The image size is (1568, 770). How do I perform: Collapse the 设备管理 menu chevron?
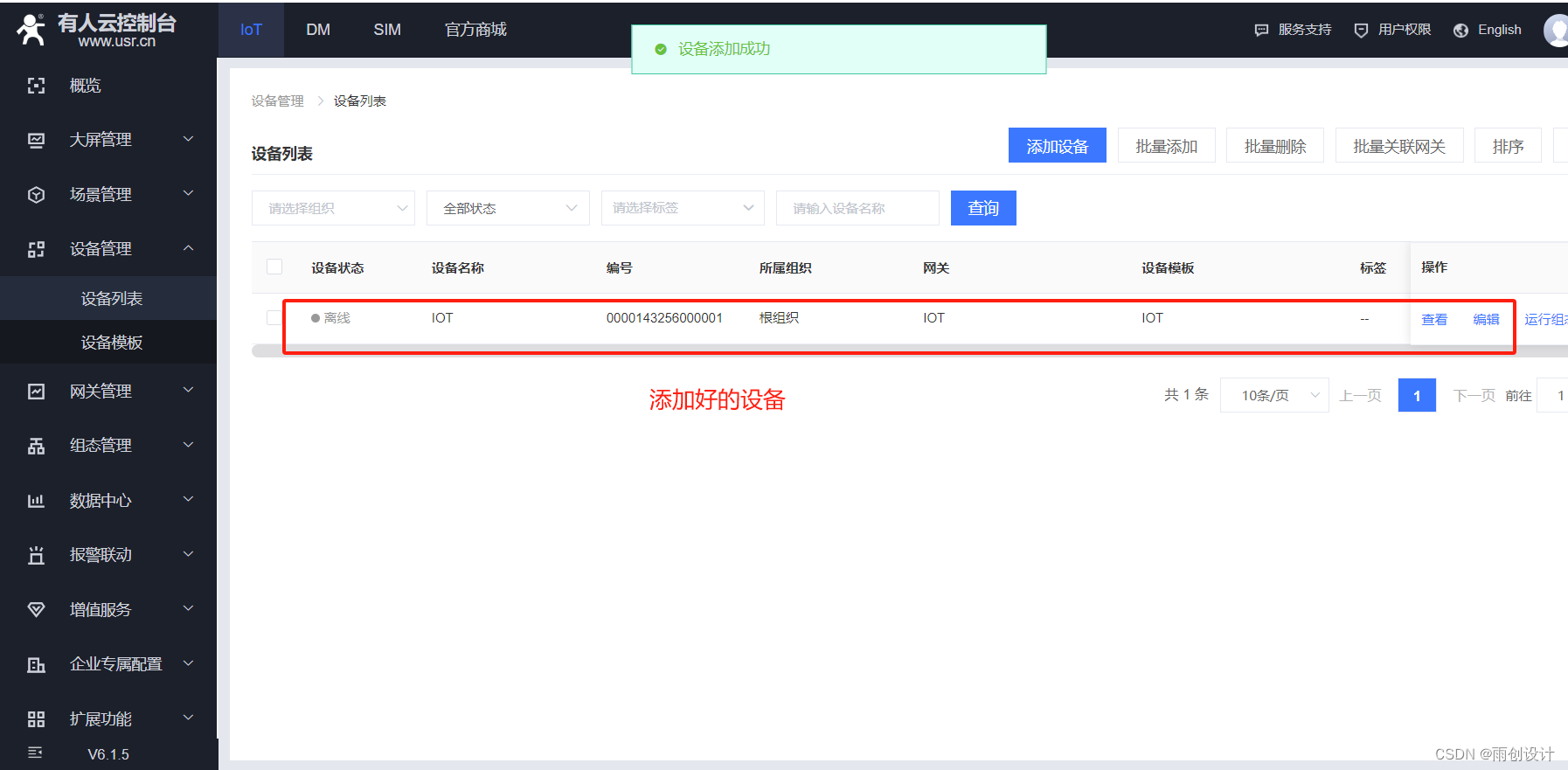(188, 248)
